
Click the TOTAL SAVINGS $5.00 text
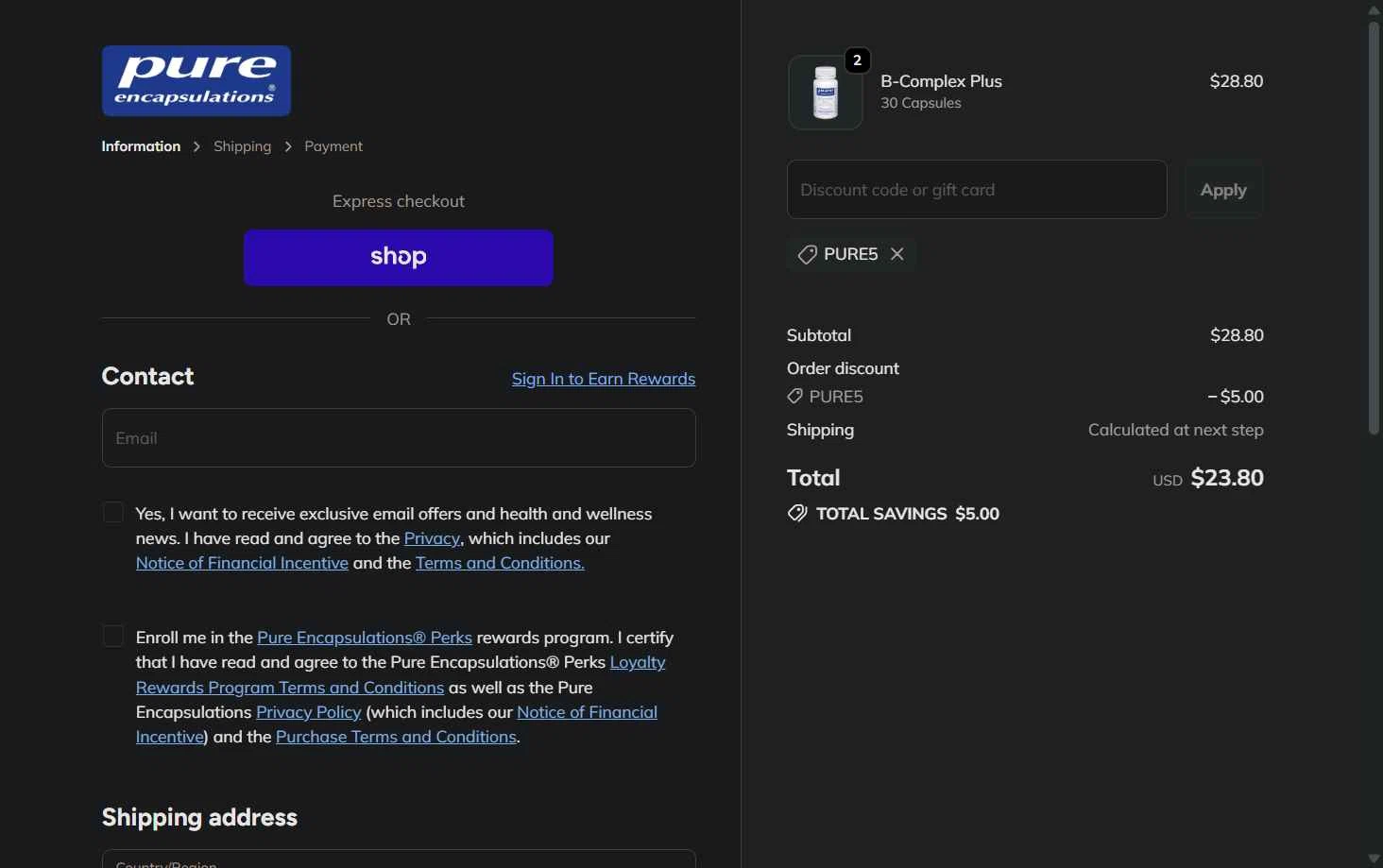click(908, 514)
